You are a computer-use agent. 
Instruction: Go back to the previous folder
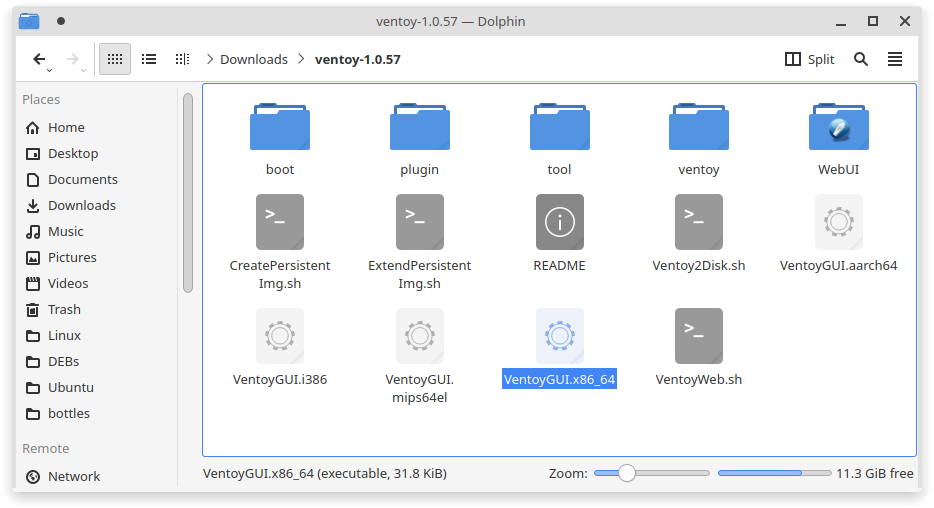39,59
